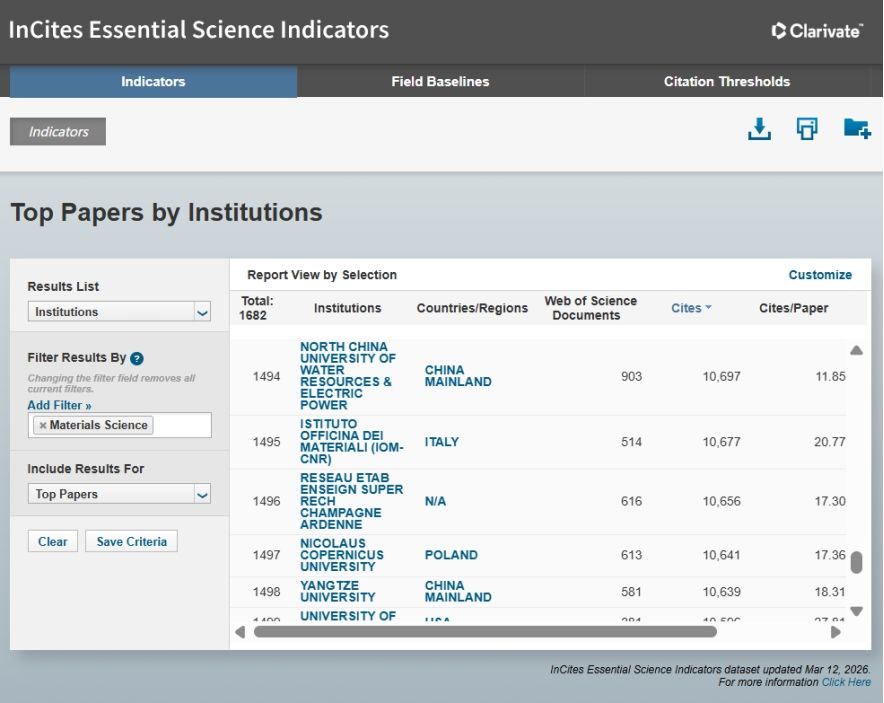Open the Add Filter link
This screenshot has height=703, width=884.
pos(59,405)
